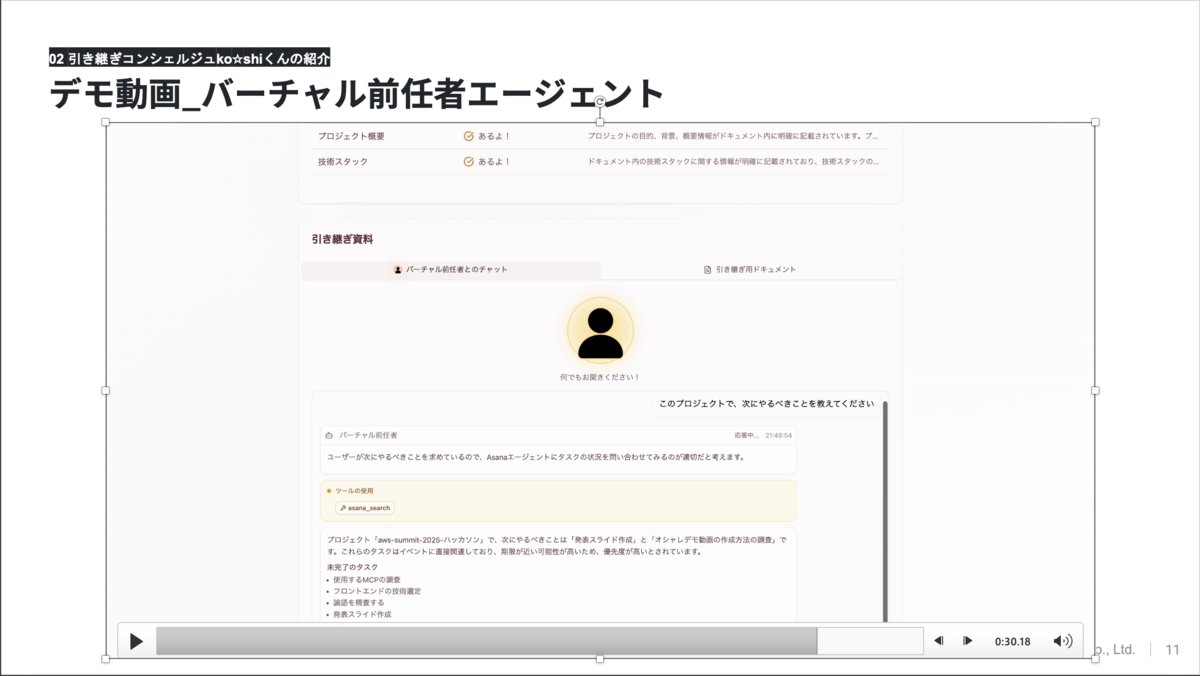Viewport: 1200px width, 676px height.
Task: Click slide page number 11
Action: click(x=1173, y=649)
